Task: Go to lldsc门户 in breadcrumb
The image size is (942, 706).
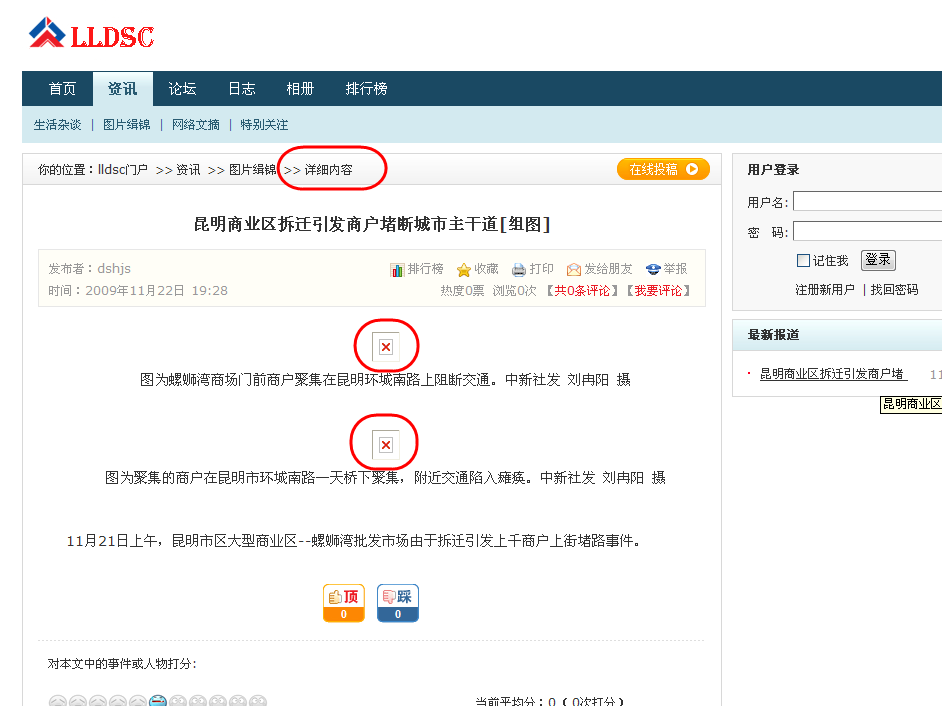Action: pos(123,170)
